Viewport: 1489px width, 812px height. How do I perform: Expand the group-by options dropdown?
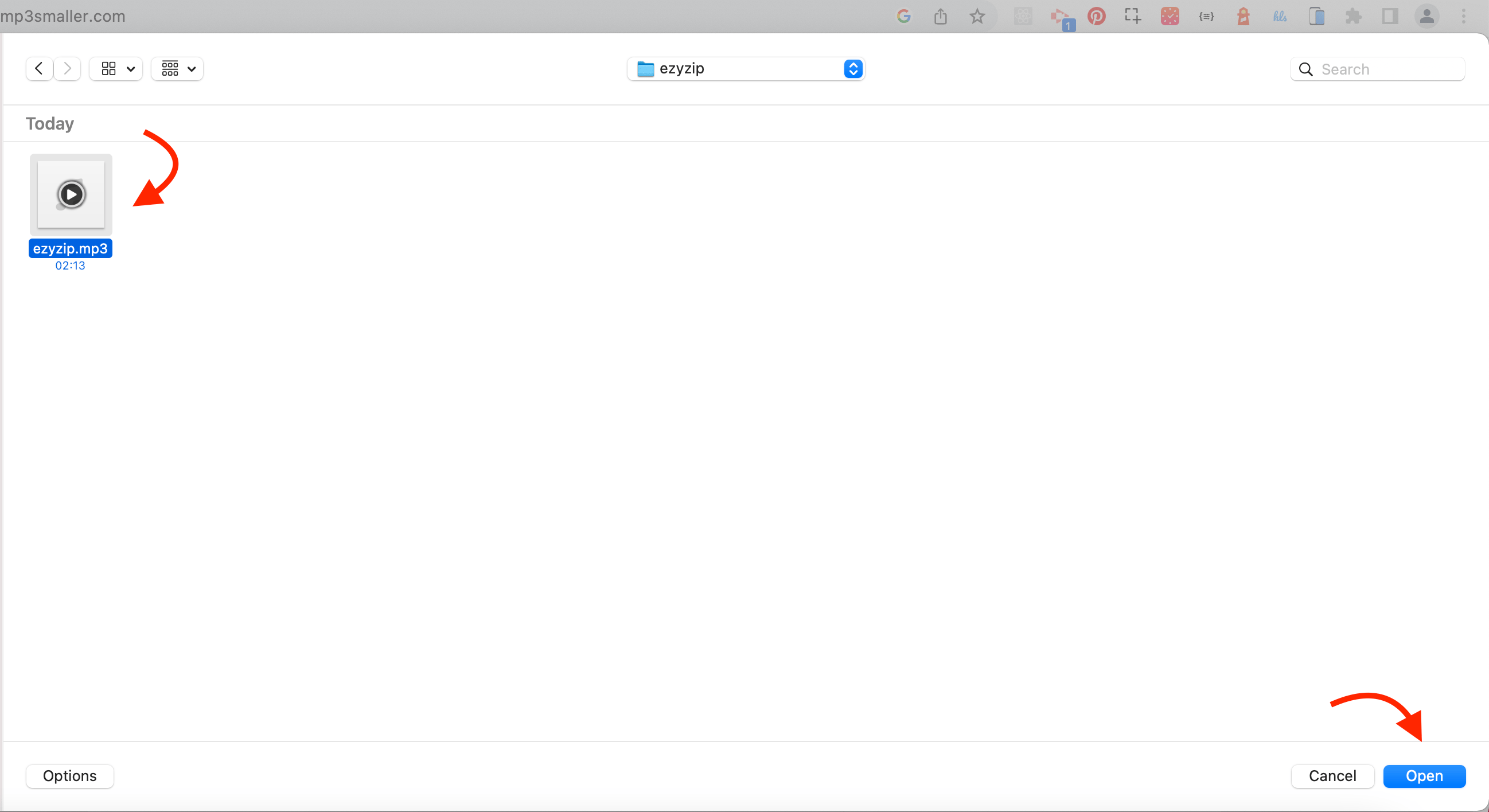coord(177,69)
